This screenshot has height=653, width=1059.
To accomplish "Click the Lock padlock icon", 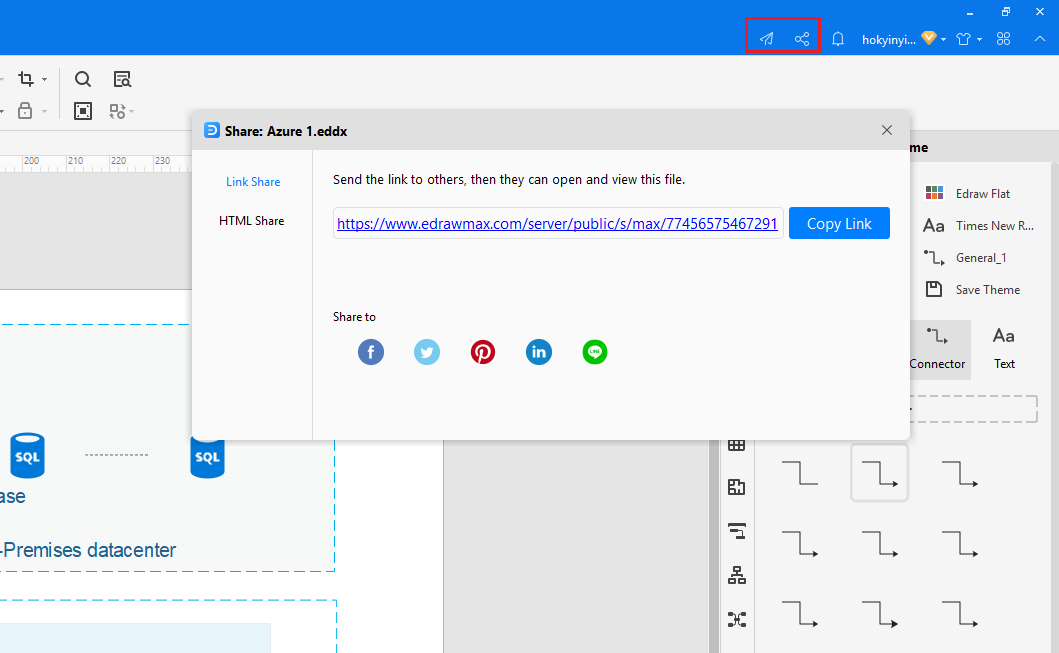I will coord(25,110).
